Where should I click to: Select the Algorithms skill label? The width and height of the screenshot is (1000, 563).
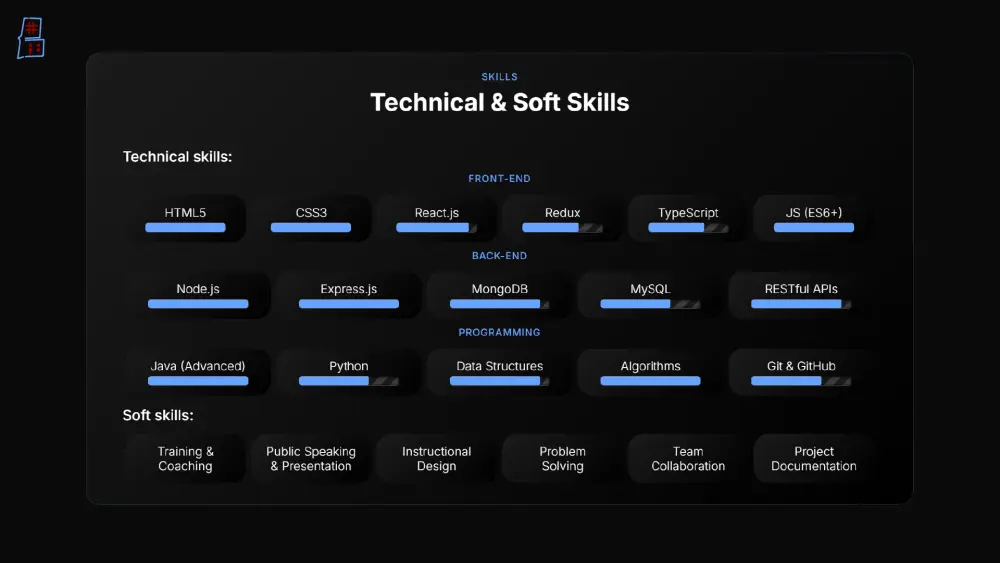click(x=650, y=366)
